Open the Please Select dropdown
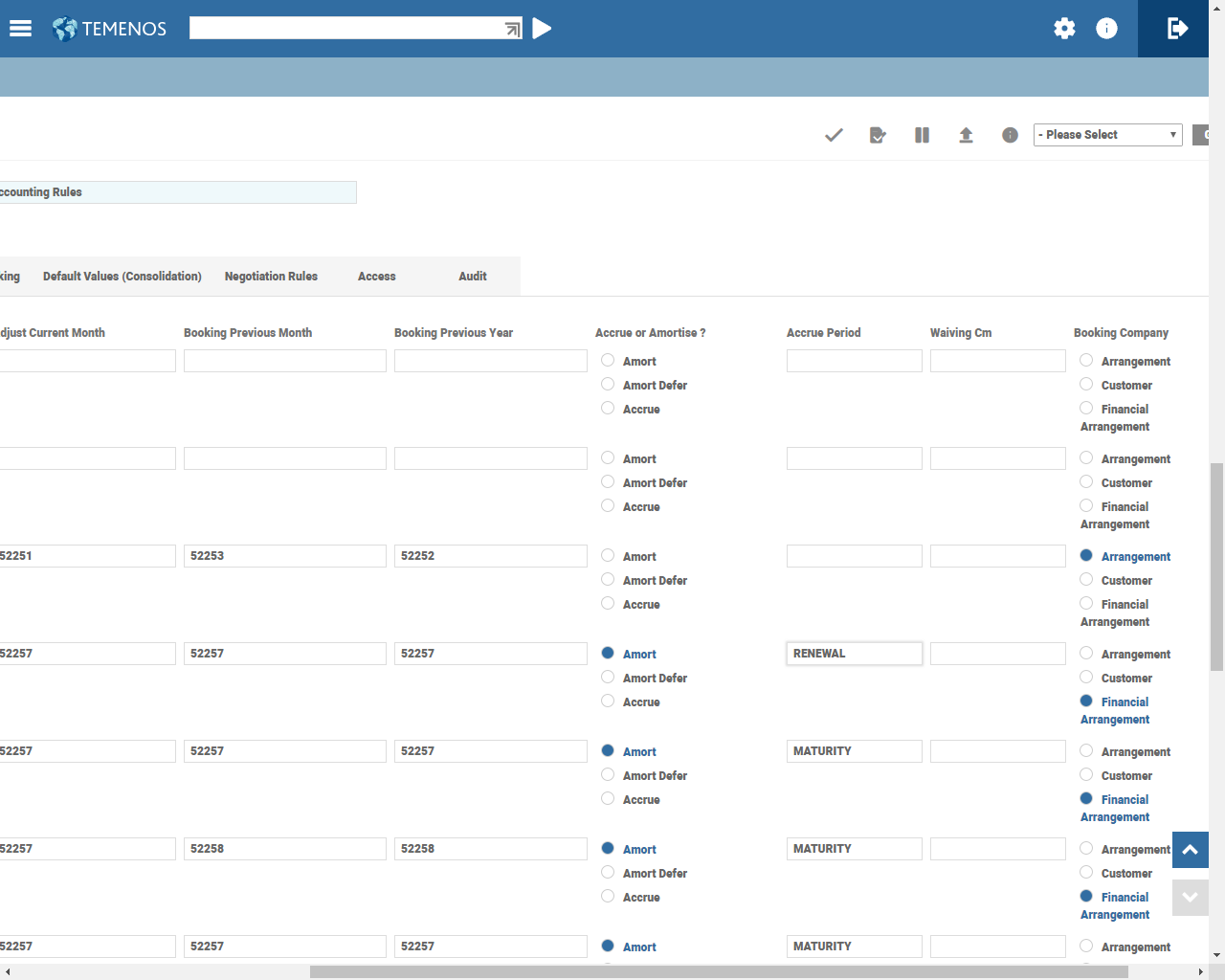The width and height of the screenshot is (1225, 980). pyautogui.click(x=1107, y=135)
